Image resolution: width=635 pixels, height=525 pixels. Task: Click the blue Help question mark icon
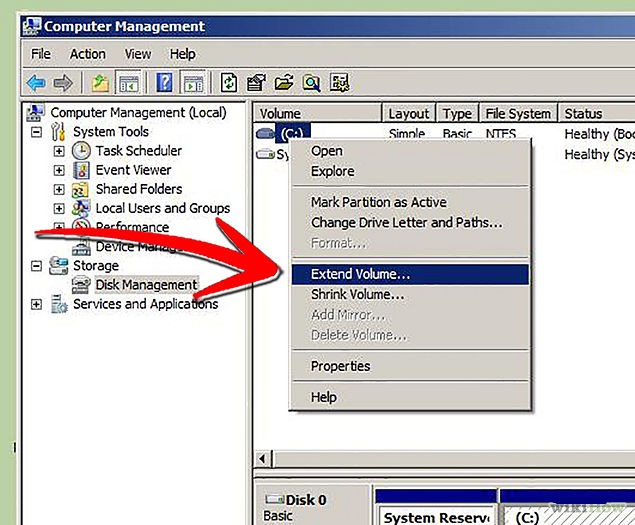(165, 83)
